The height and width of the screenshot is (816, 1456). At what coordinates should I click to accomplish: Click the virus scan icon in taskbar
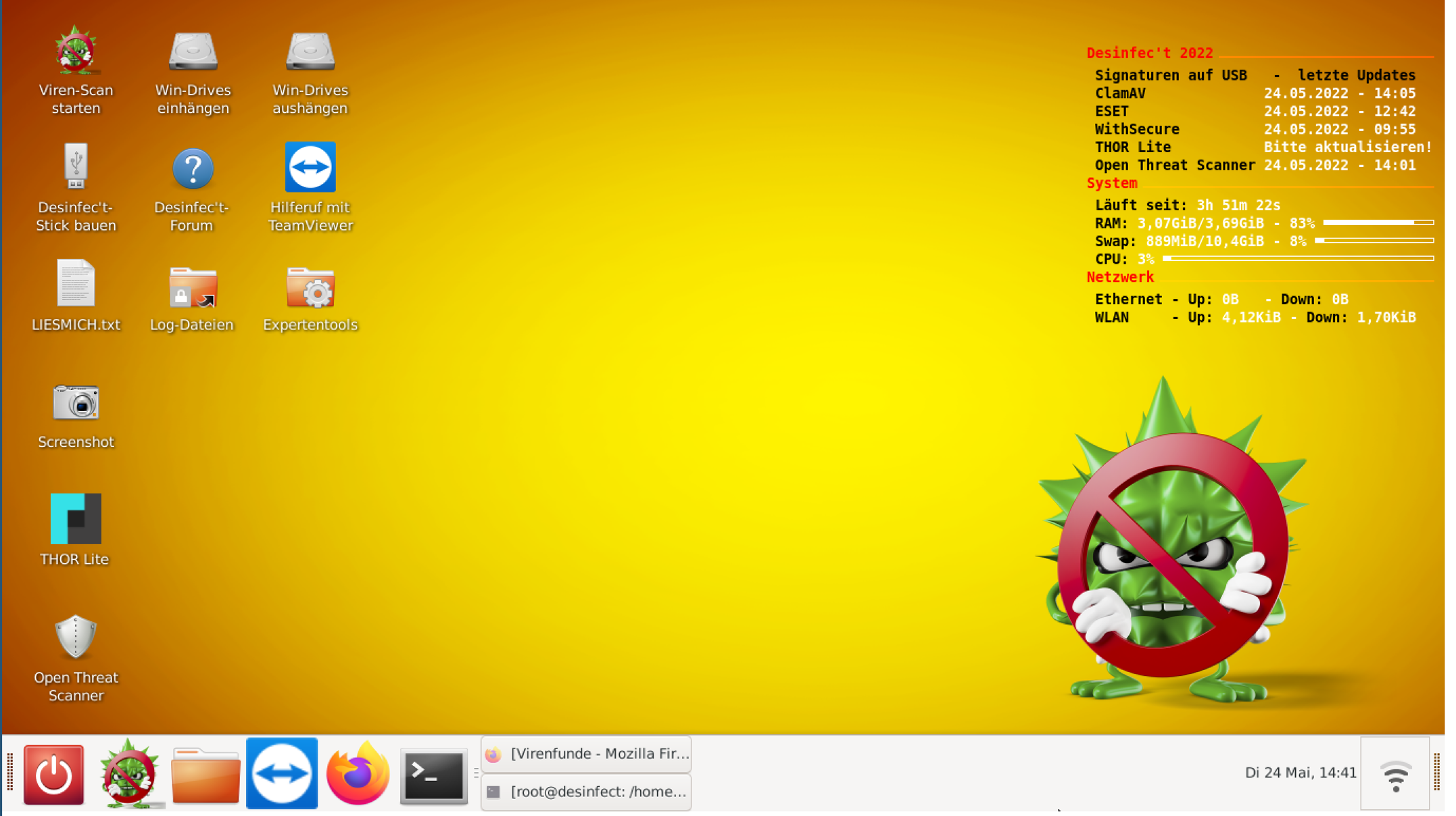[x=128, y=774]
